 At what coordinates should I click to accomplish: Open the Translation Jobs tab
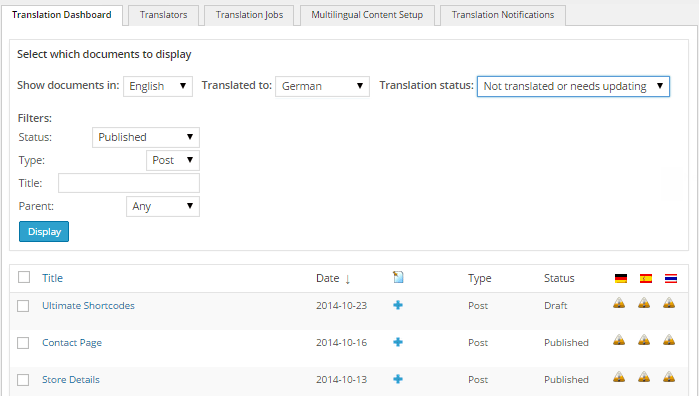(x=249, y=15)
